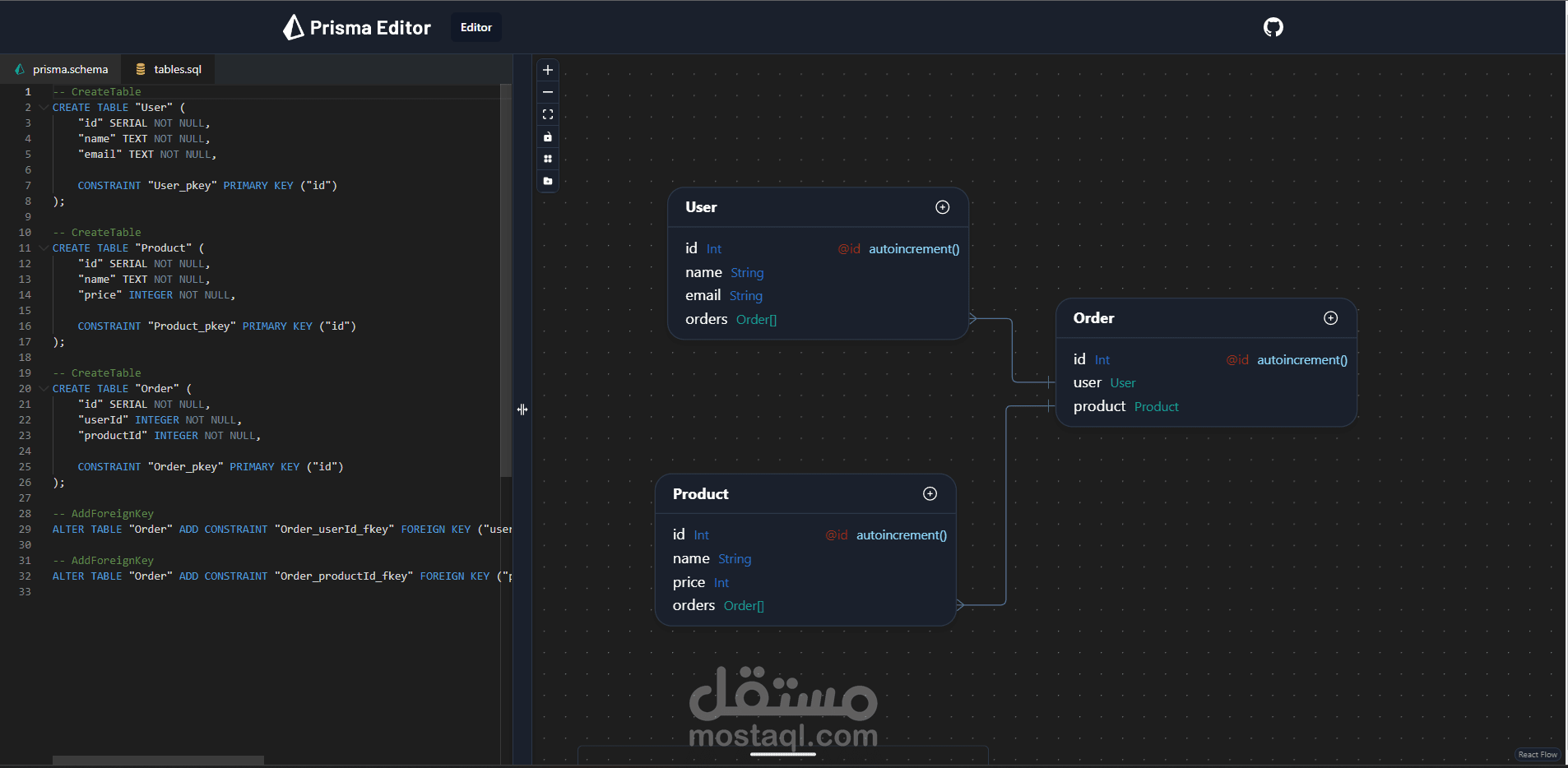Select the Product node title
Viewport: 1568px width, 768px height.
[x=701, y=493]
